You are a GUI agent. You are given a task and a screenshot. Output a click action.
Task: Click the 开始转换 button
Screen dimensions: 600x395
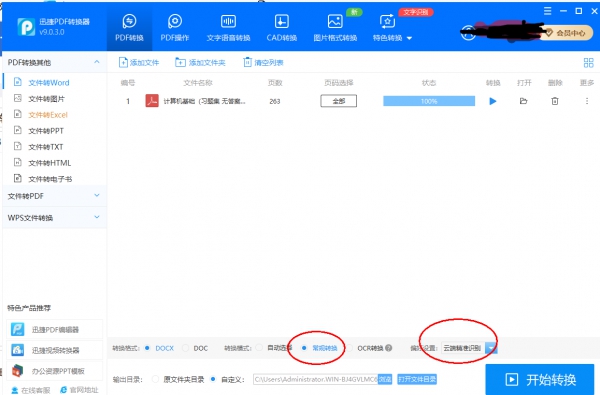540,380
